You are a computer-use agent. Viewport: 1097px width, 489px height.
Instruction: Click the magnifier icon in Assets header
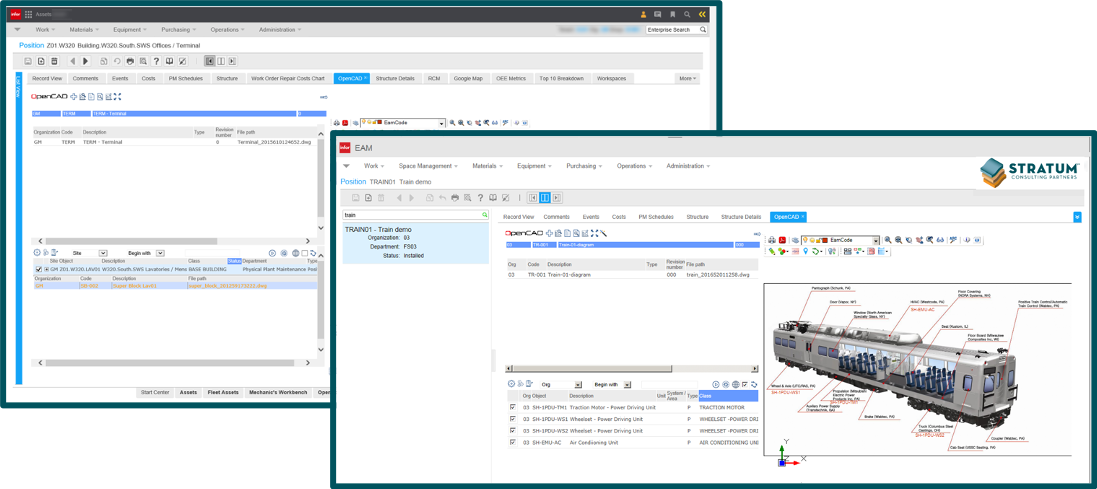point(687,14)
